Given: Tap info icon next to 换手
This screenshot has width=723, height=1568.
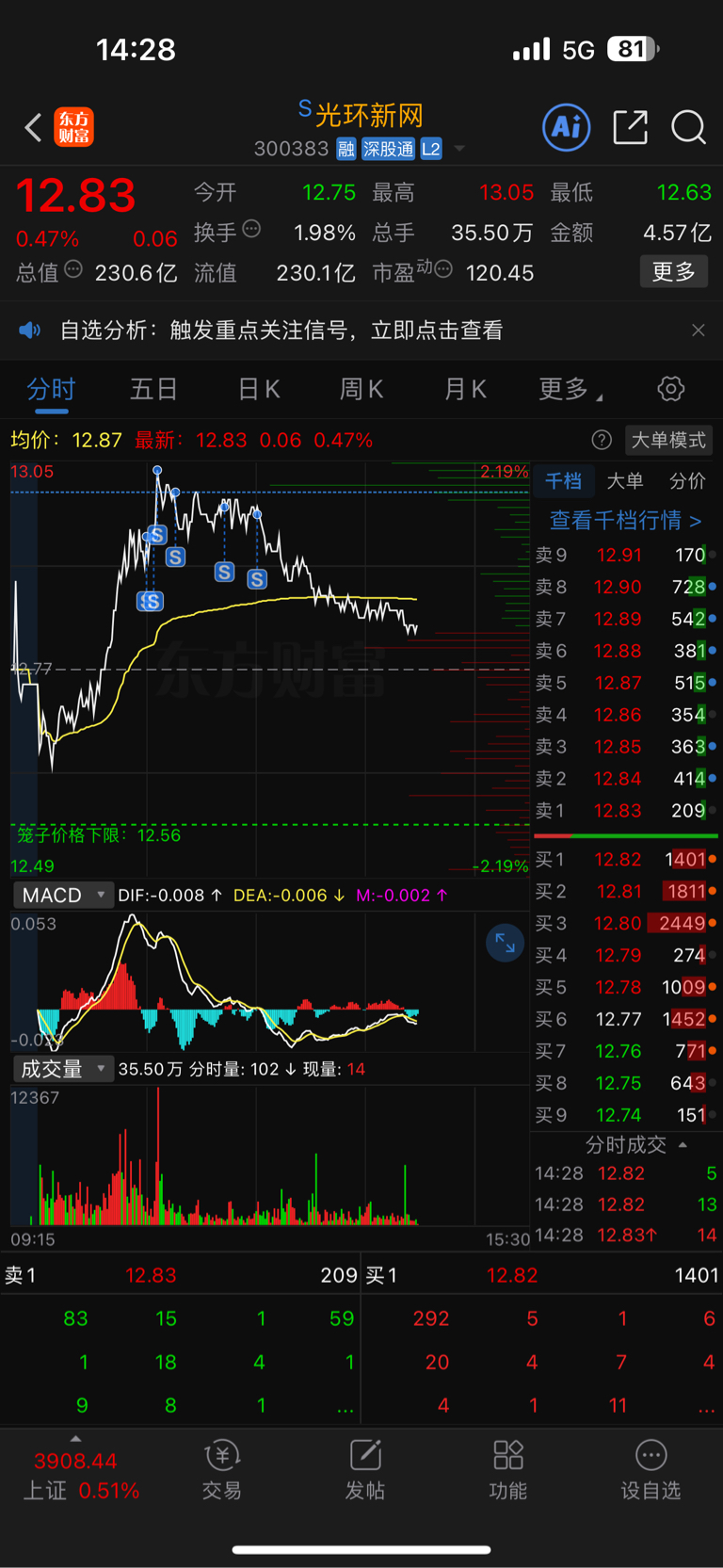Looking at the screenshot, I should 251,229.
